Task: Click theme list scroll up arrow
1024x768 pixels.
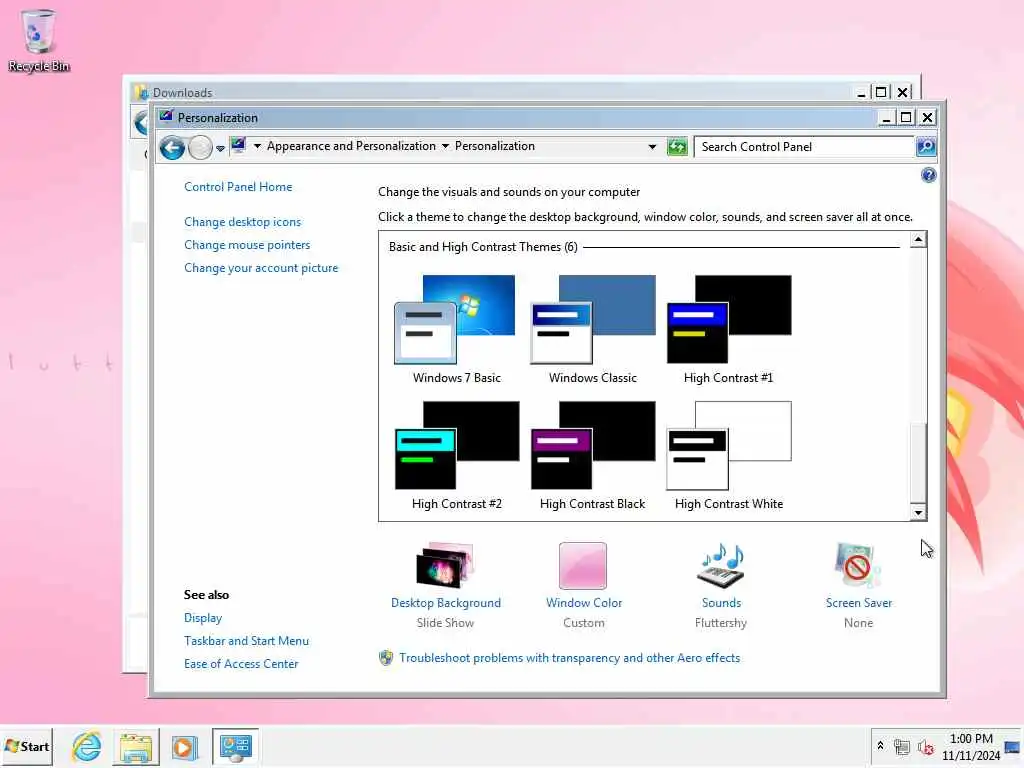Action: click(x=918, y=240)
